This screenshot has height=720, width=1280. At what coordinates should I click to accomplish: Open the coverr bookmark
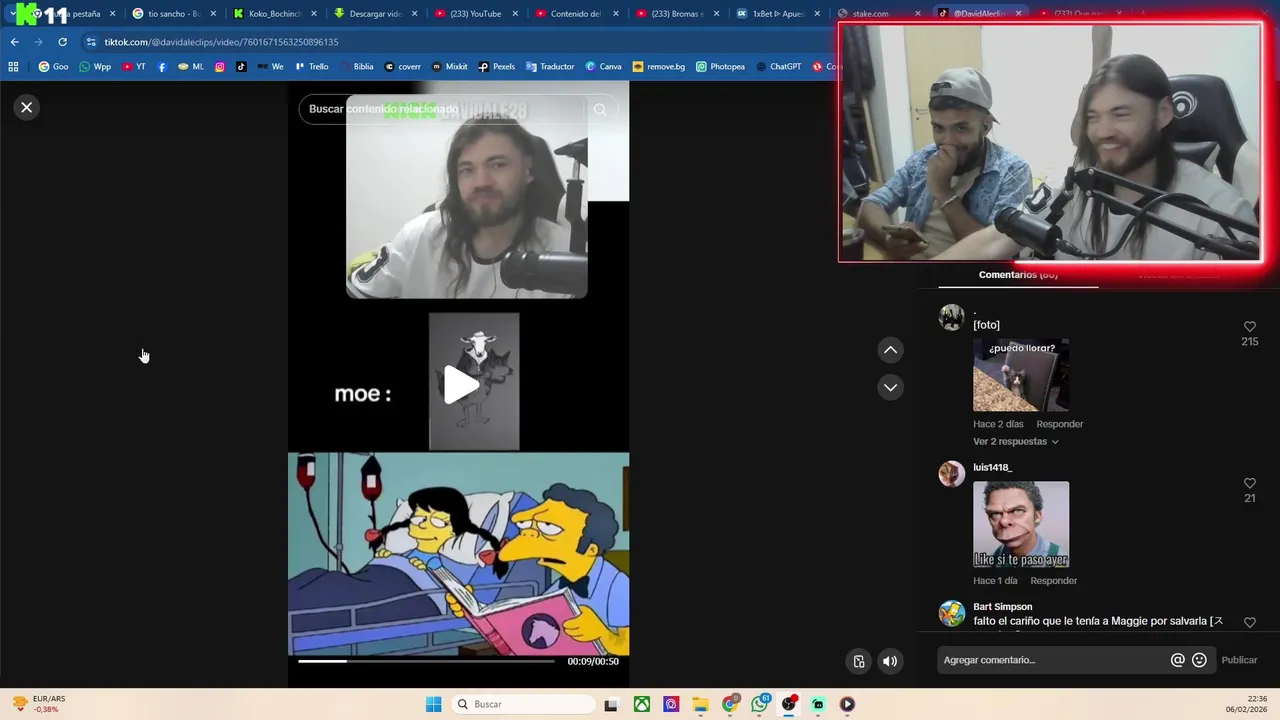point(403,67)
